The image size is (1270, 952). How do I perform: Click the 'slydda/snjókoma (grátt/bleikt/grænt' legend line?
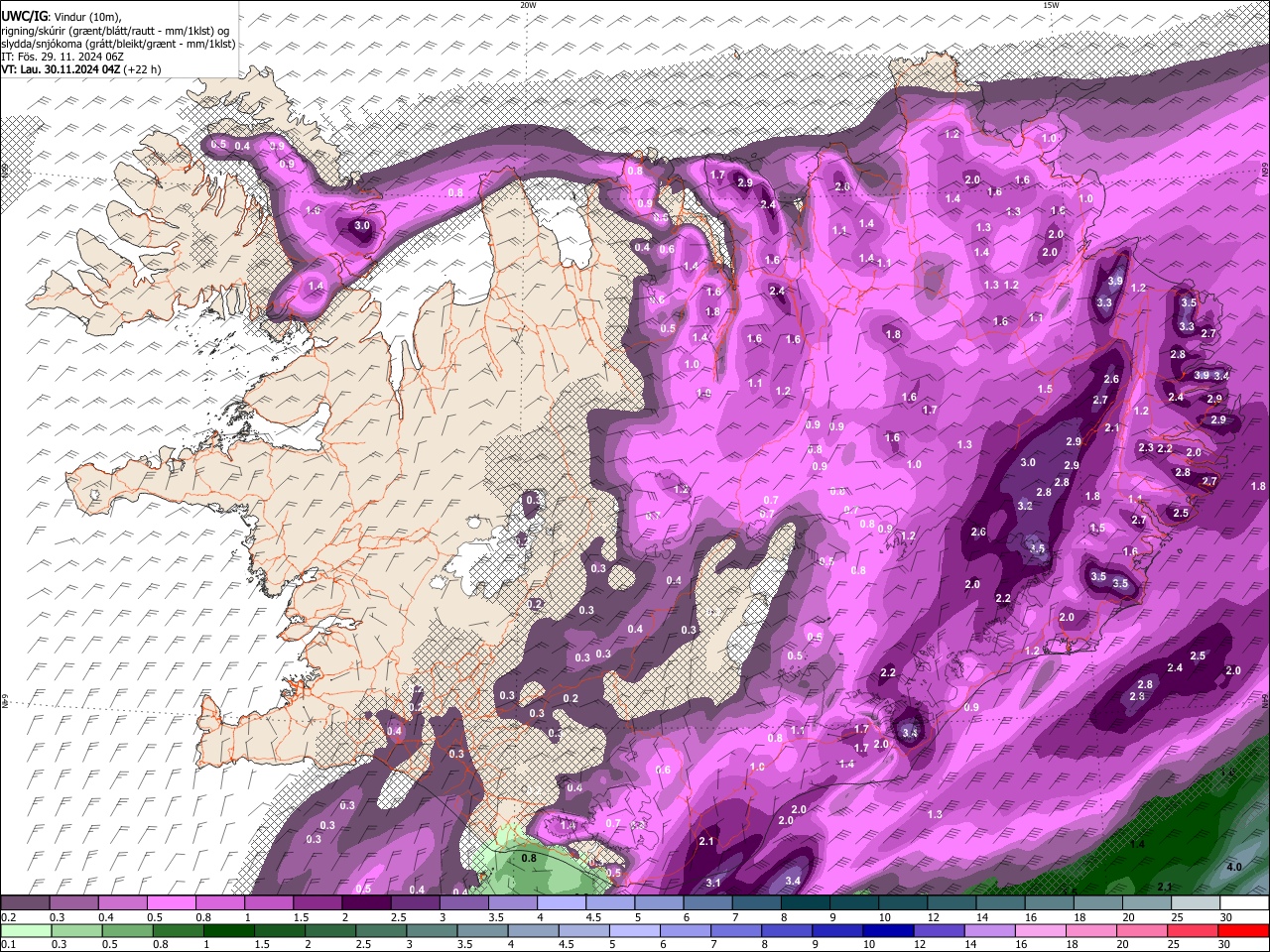pyautogui.click(x=118, y=44)
